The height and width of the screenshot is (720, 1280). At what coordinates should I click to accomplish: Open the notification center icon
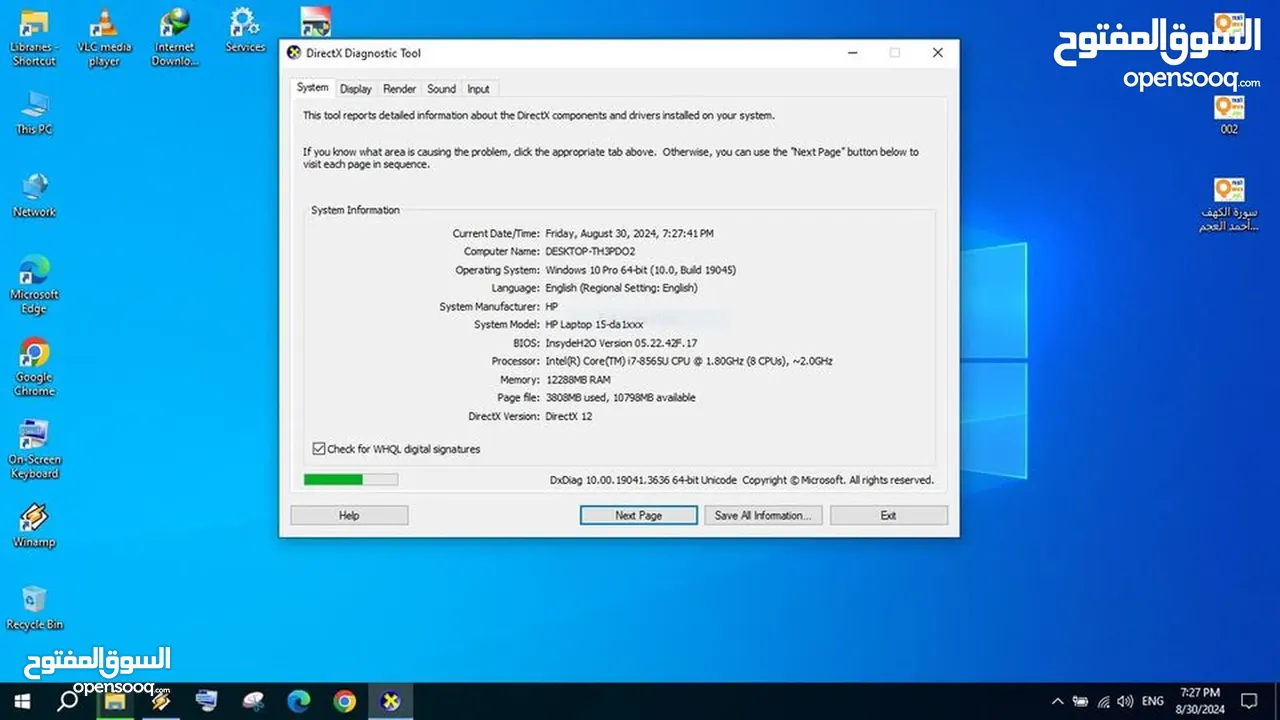1249,701
